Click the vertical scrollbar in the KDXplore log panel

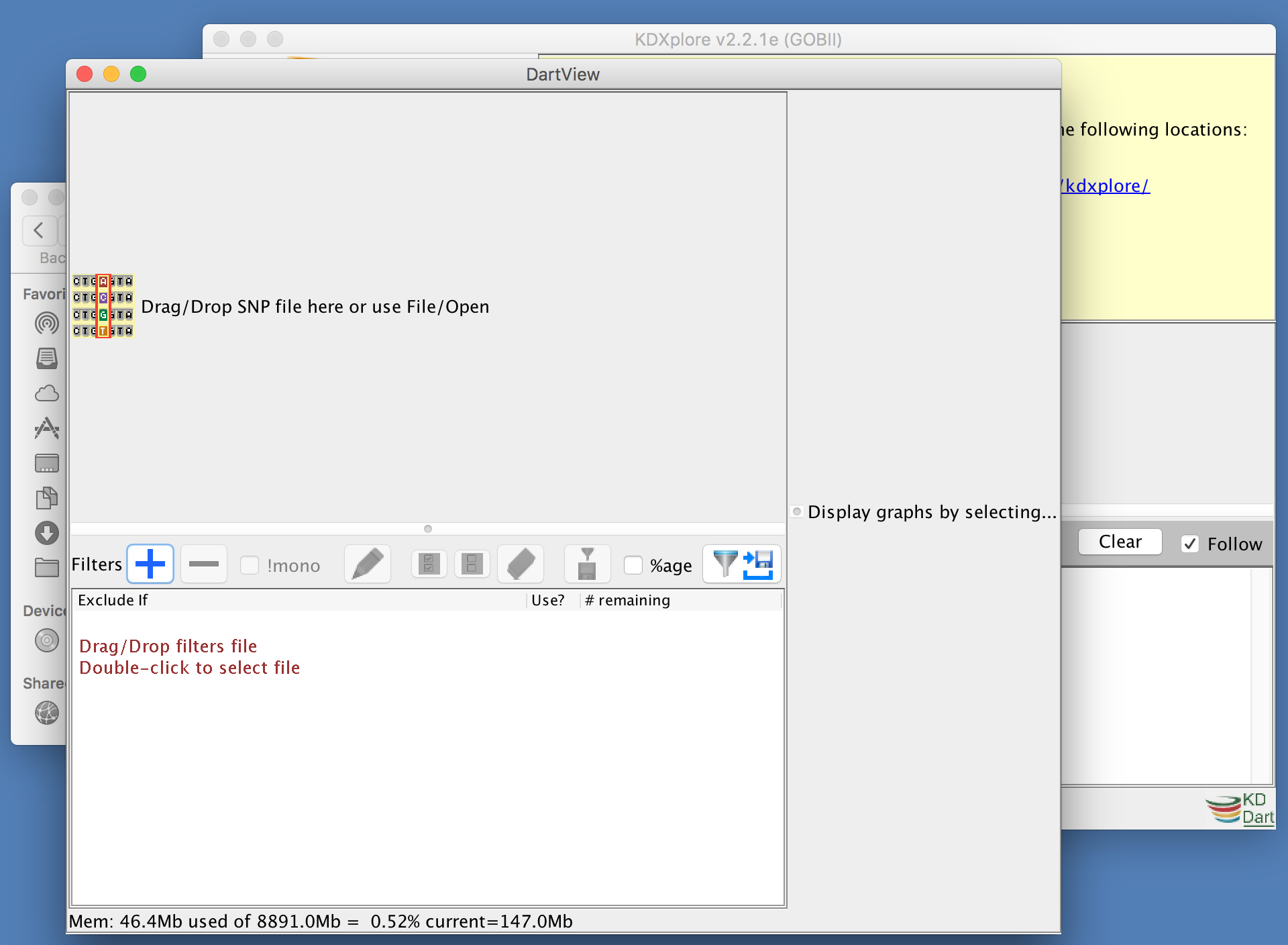(1260, 675)
